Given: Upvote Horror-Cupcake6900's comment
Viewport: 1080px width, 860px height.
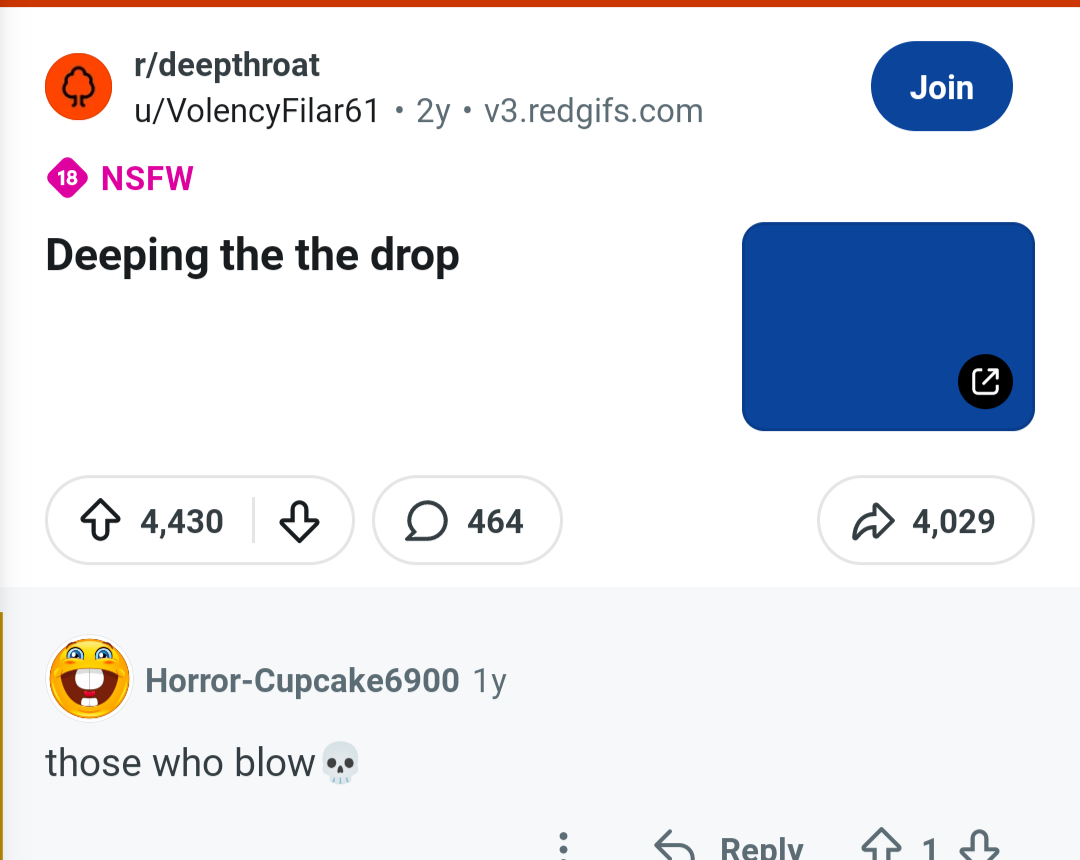Looking at the screenshot, I should click(x=882, y=848).
